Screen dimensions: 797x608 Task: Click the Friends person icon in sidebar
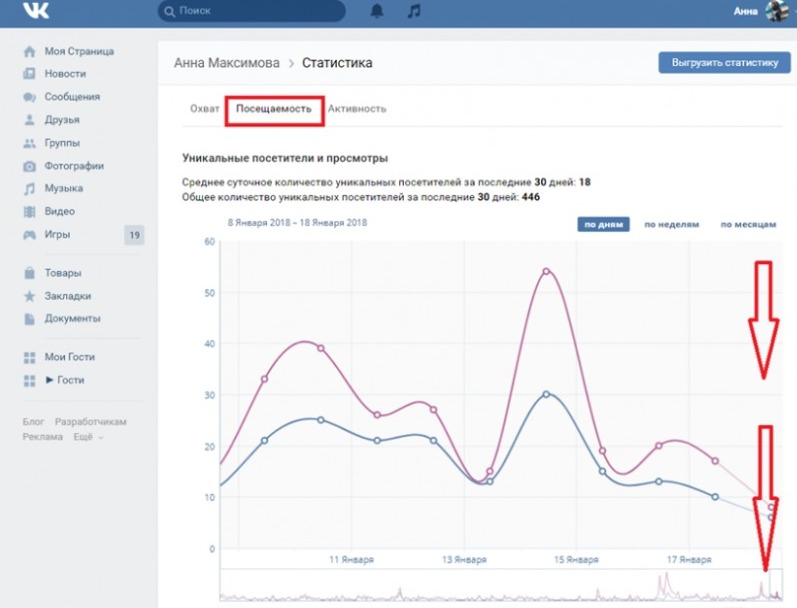click(x=30, y=120)
